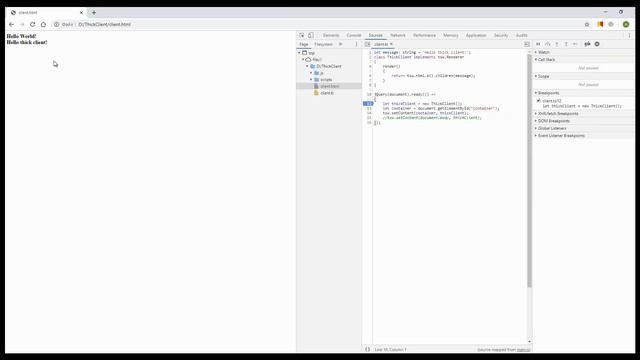This screenshot has width=640, height=360.
Task: Click the address bar URL
Action: (x=104, y=24)
